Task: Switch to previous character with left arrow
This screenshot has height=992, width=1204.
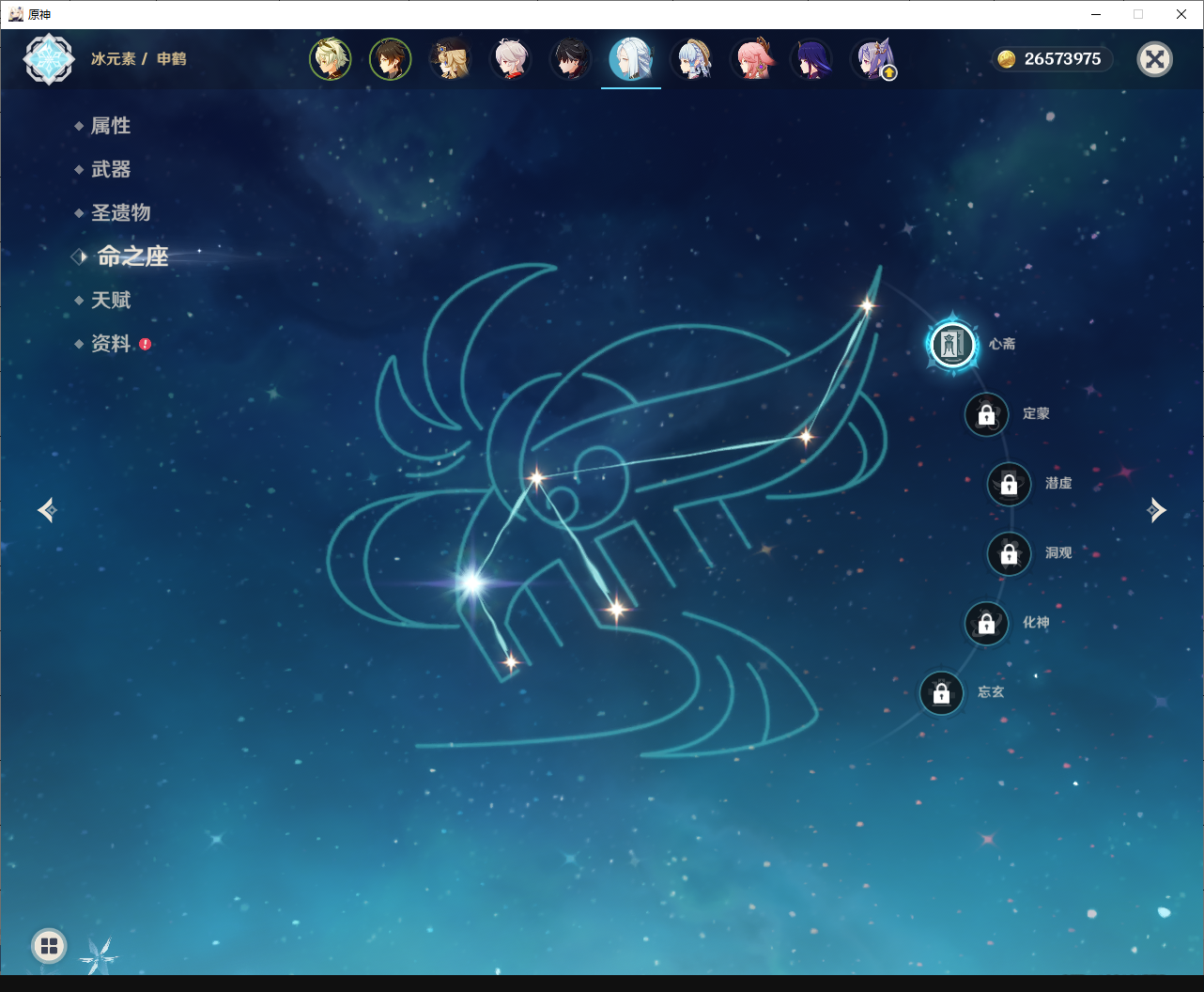Action: click(x=48, y=510)
